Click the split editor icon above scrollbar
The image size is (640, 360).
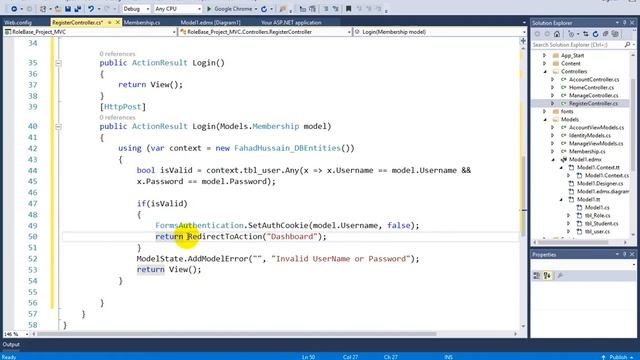[x=523, y=41]
